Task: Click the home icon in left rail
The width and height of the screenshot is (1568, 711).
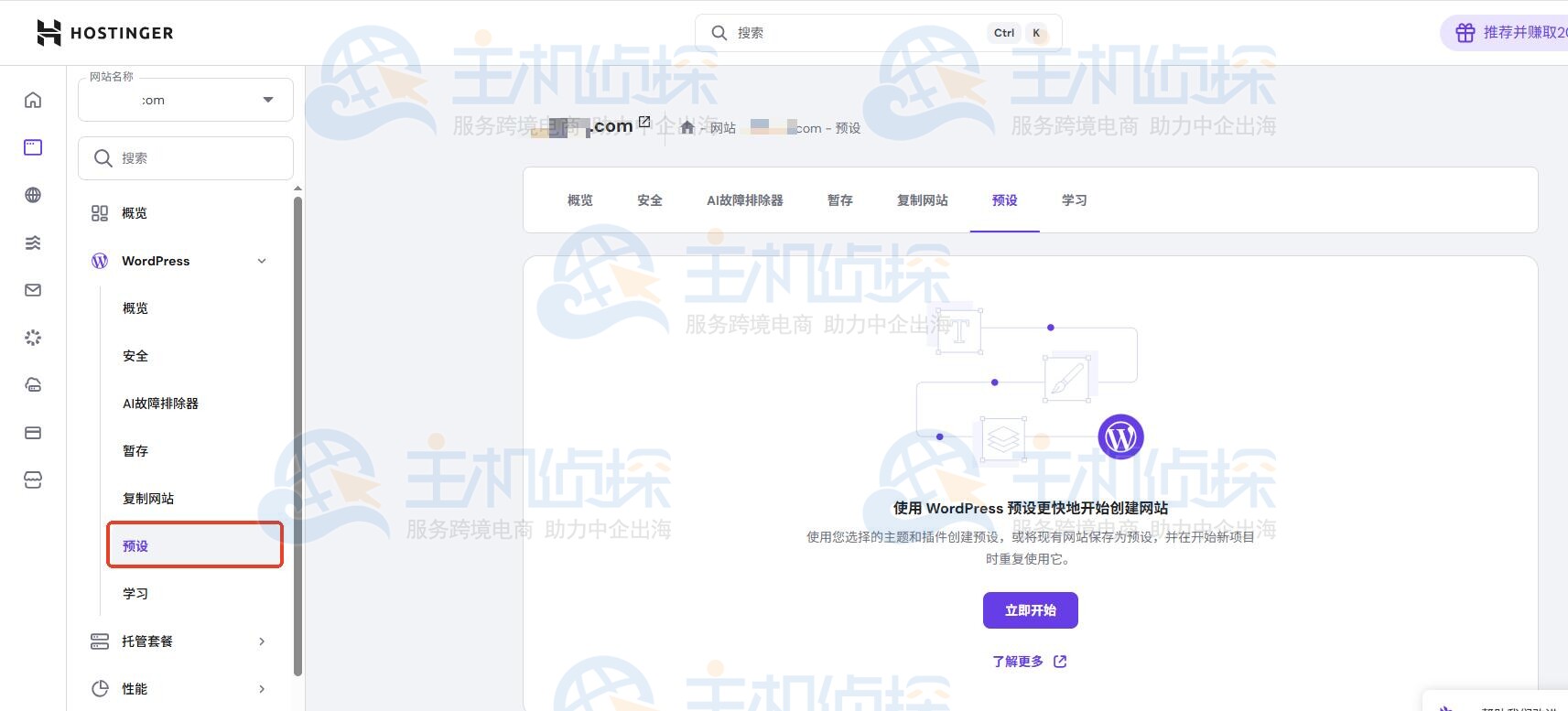Action: [33, 100]
